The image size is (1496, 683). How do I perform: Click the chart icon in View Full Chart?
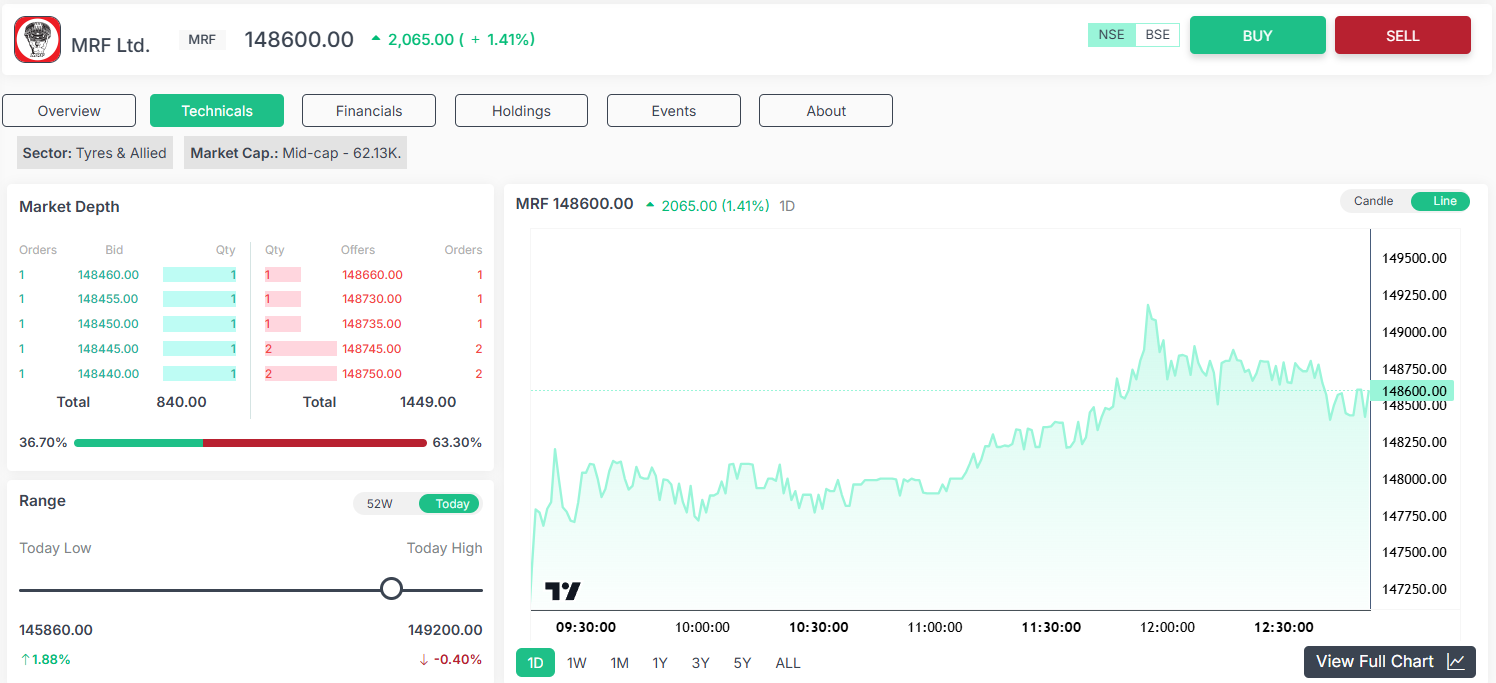1456,662
